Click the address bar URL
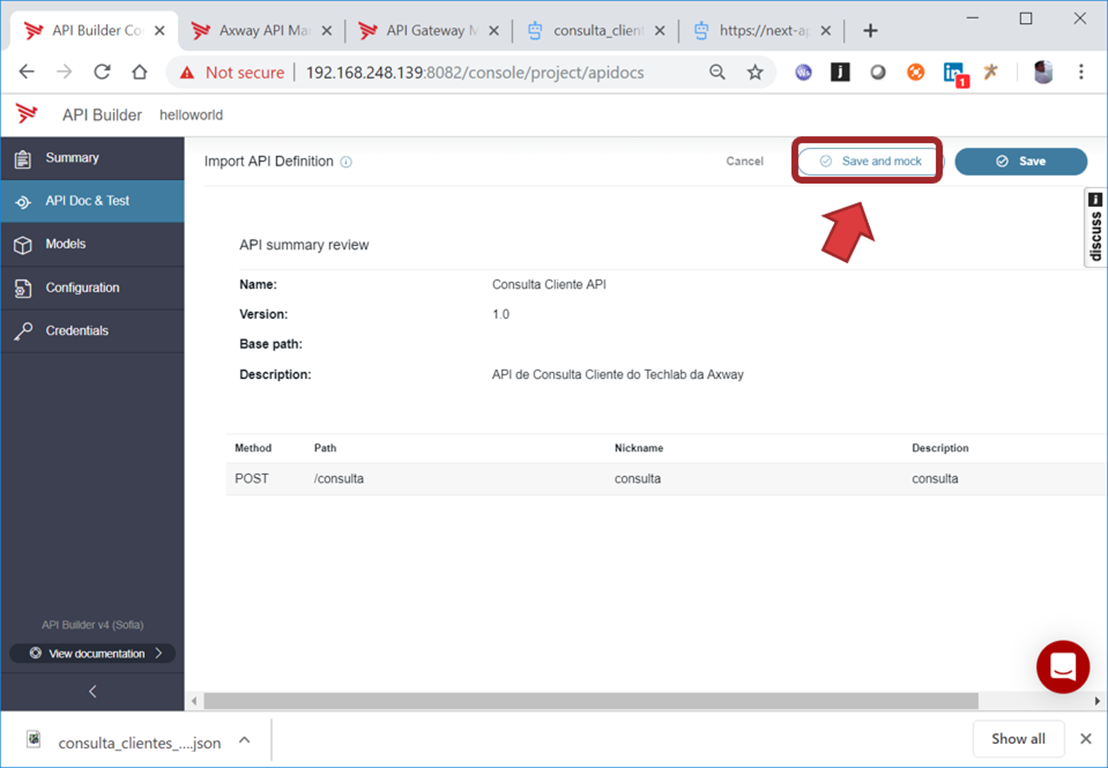The height and width of the screenshot is (768, 1108). pyautogui.click(x=474, y=72)
